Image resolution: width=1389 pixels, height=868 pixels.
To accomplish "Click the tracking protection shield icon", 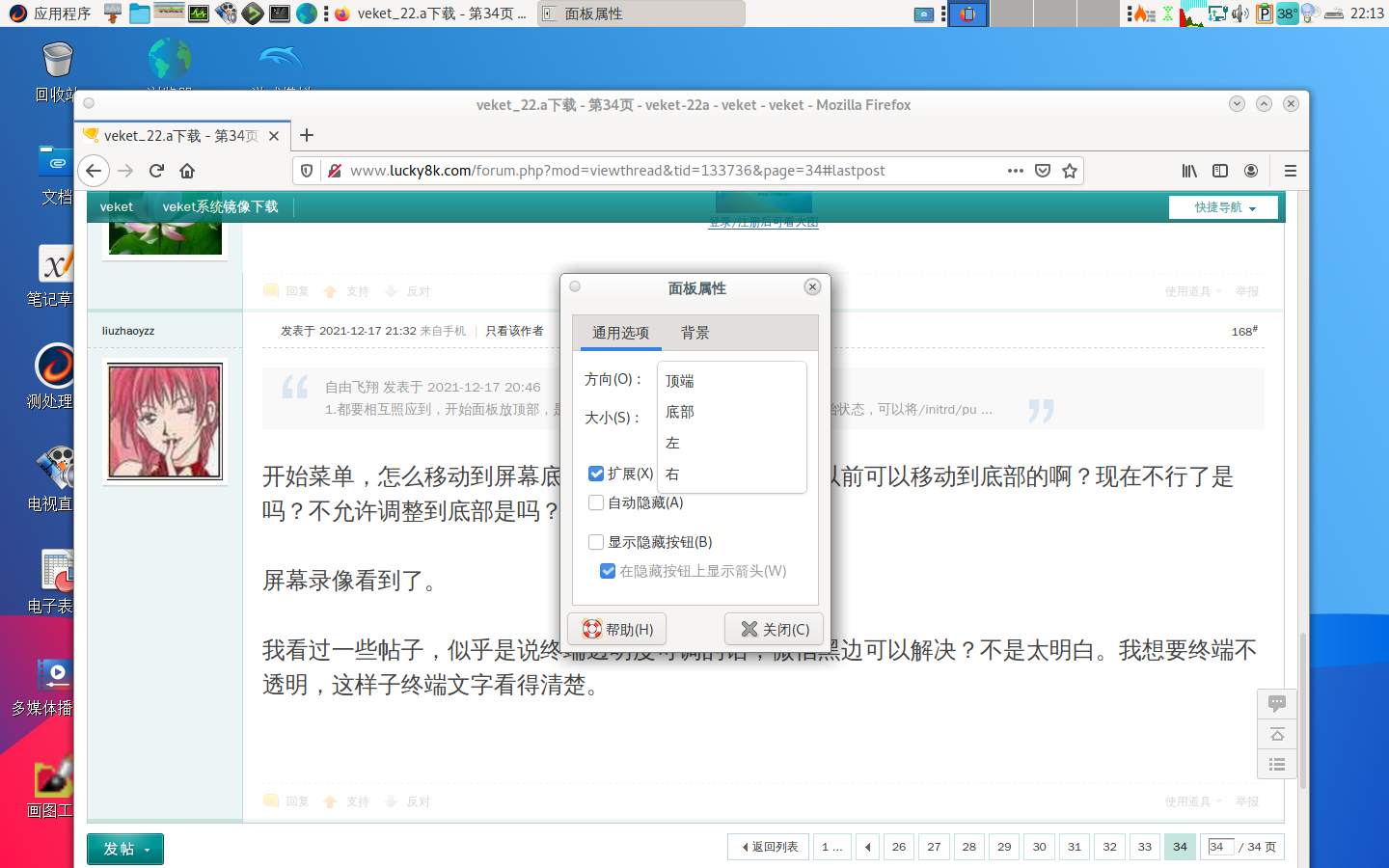I will pos(307,171).
